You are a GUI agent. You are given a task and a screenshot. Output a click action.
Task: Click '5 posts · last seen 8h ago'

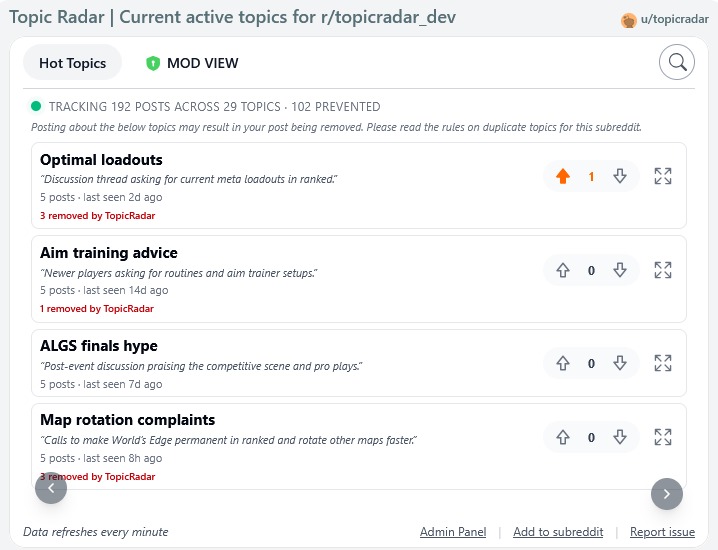(x=101, y=458)
